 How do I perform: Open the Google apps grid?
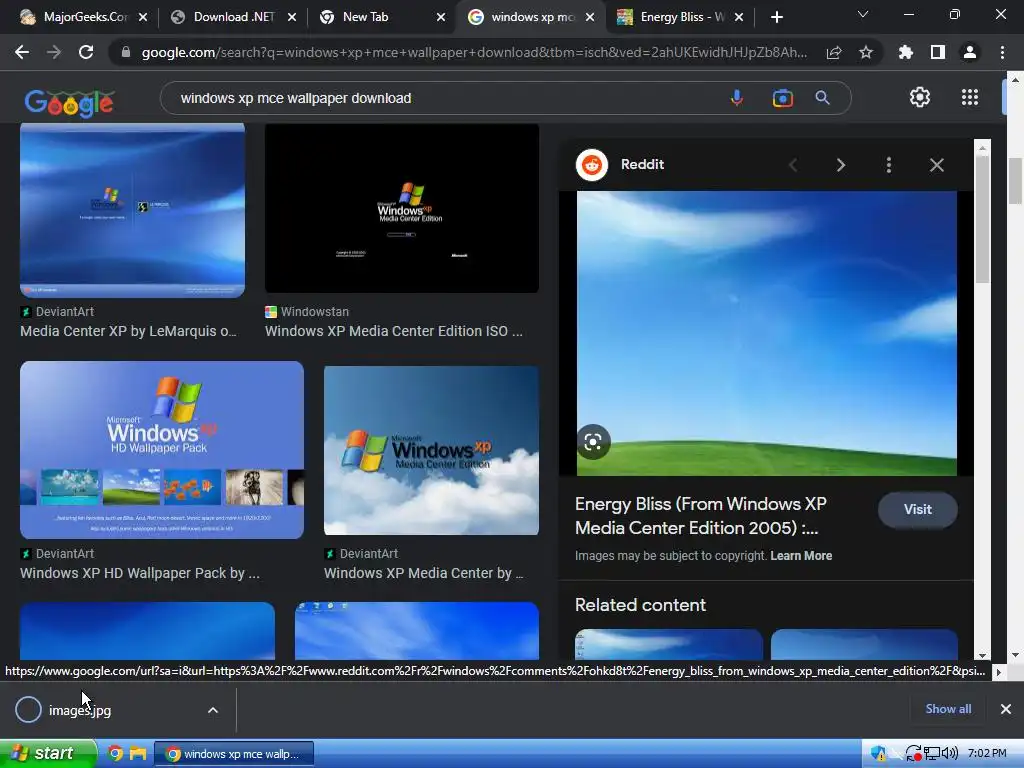click(970, 97)
